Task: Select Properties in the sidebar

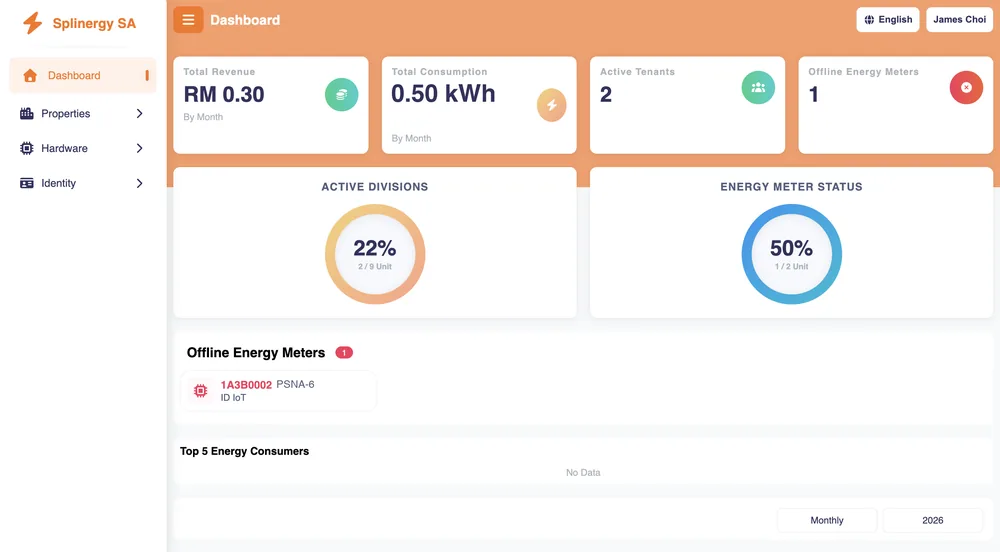Action: pyautogui.click(x=83, y=113)
